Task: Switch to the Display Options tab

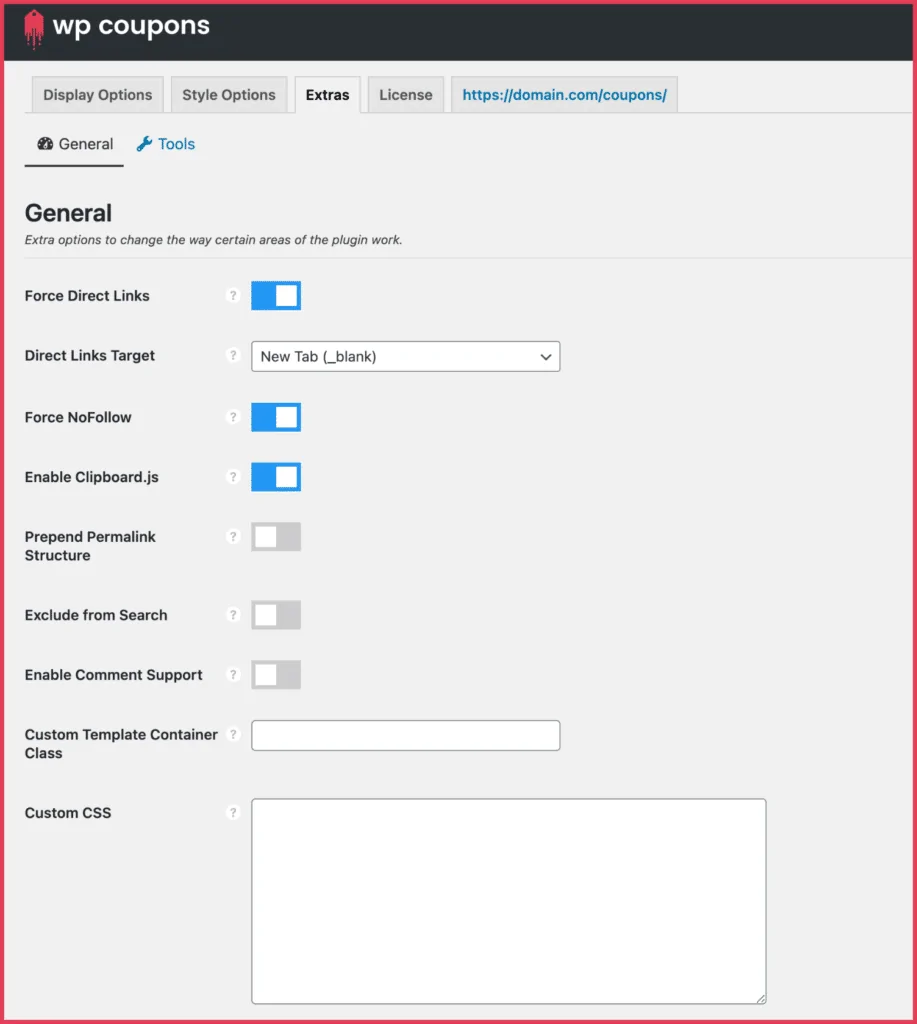Action: tap(98, 95)
